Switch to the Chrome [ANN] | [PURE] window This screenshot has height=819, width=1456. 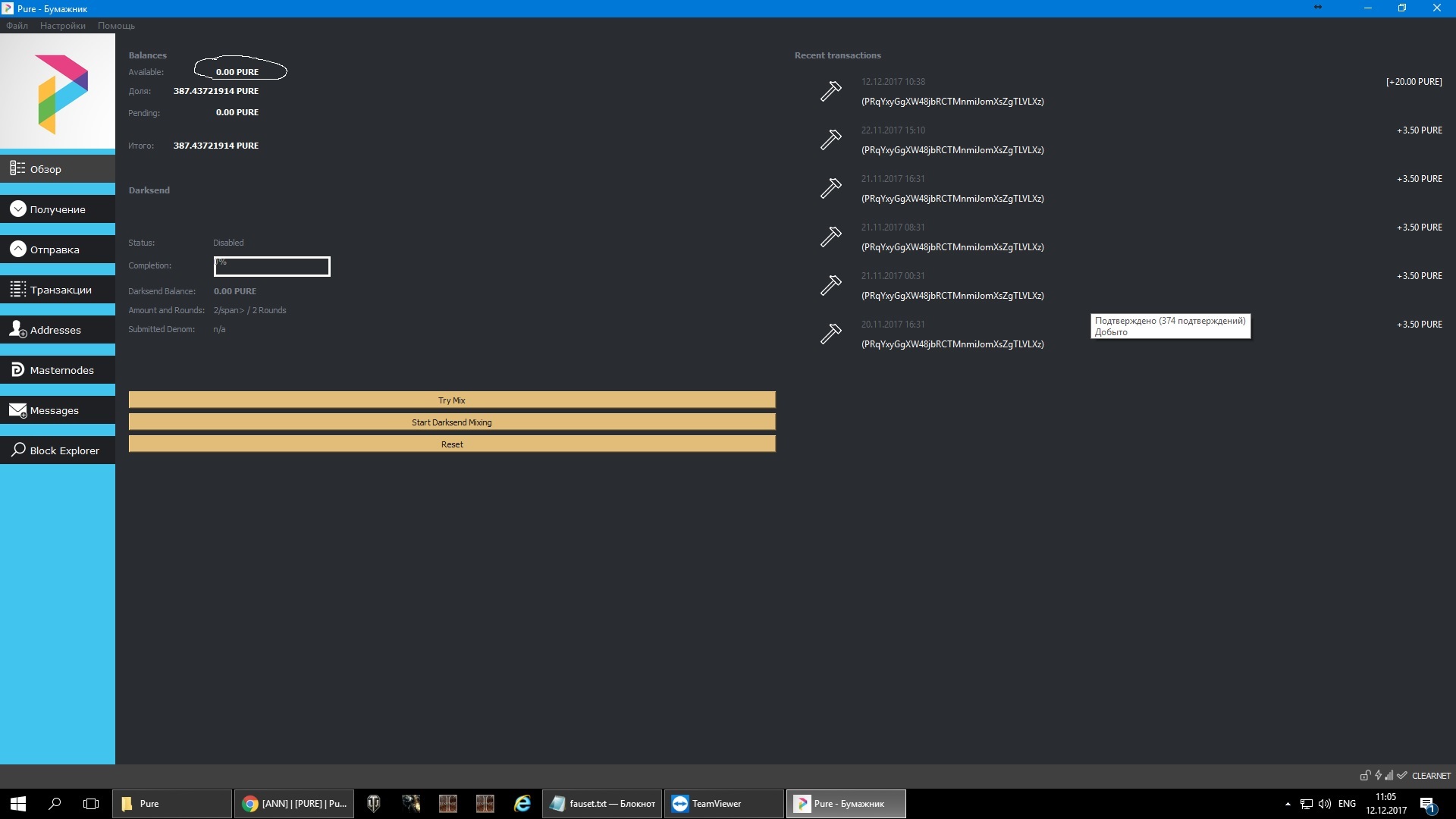pyautogui.click(x=294, y=804)
